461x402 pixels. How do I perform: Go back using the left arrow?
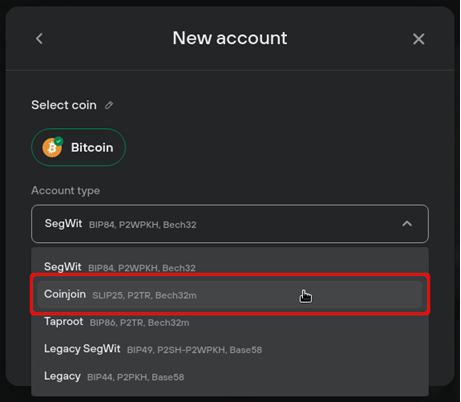pyautogui.click(x=39, y=39)
